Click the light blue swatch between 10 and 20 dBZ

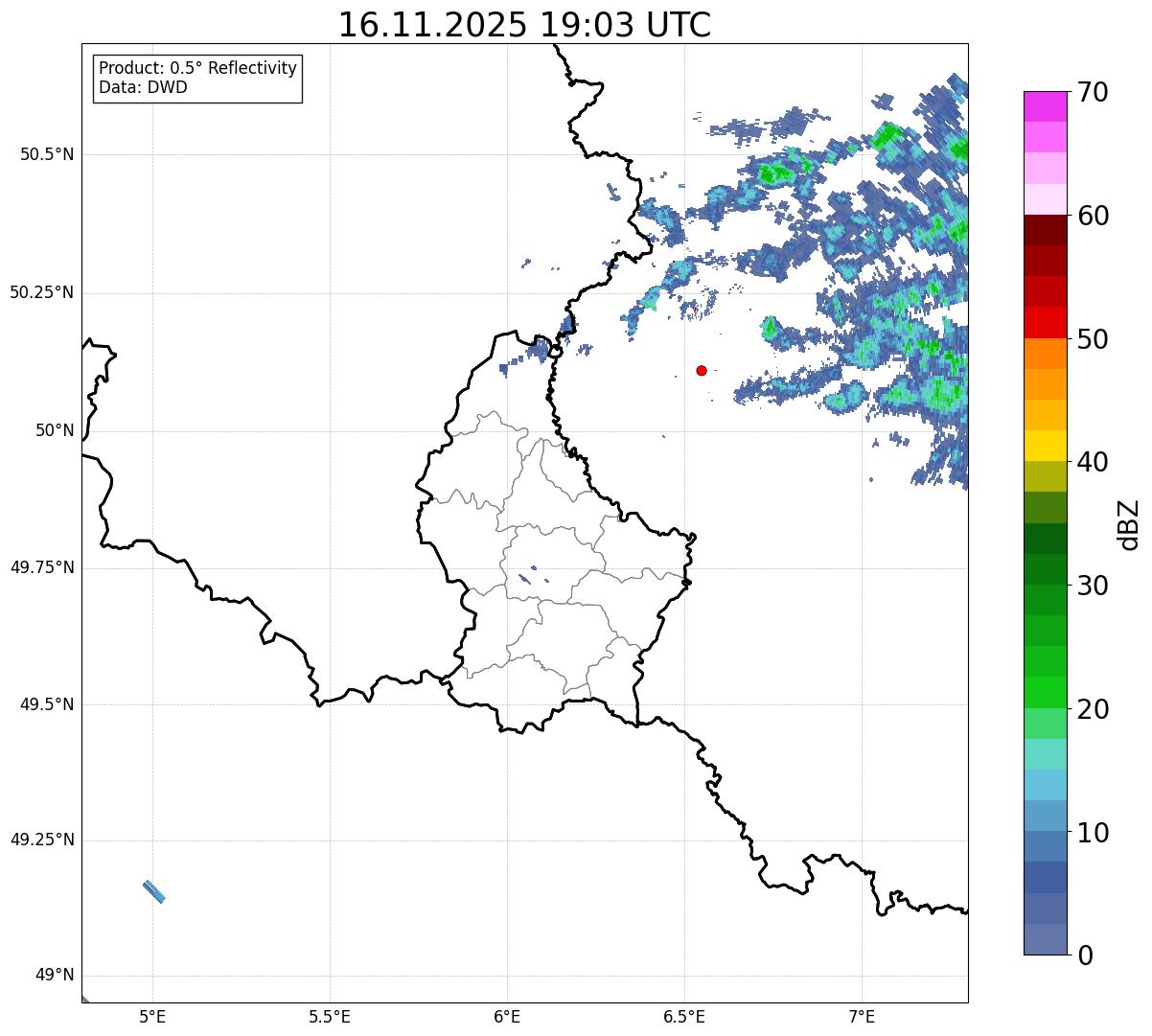coord(1045,785)
